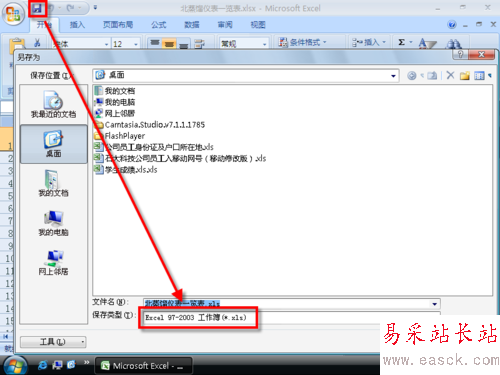Image resolution: width=500 pixels, height=375 pixels.
Task: Click Internet Explorer icon in quick launch
Action: [42, 365]
